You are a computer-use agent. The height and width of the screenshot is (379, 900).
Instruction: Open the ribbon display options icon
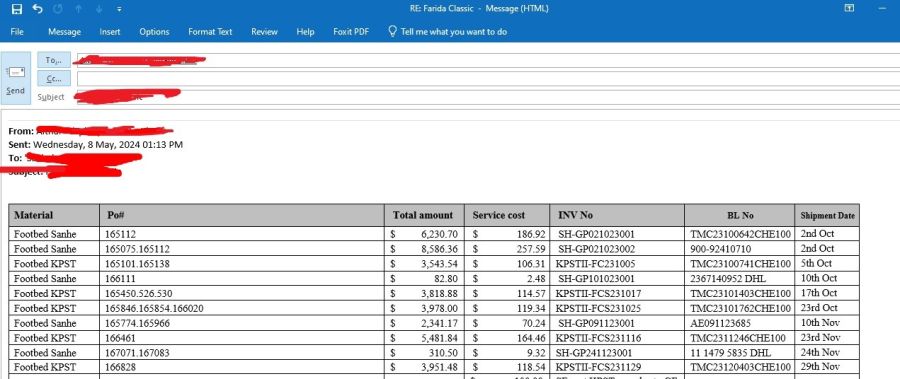click(849, 8)
